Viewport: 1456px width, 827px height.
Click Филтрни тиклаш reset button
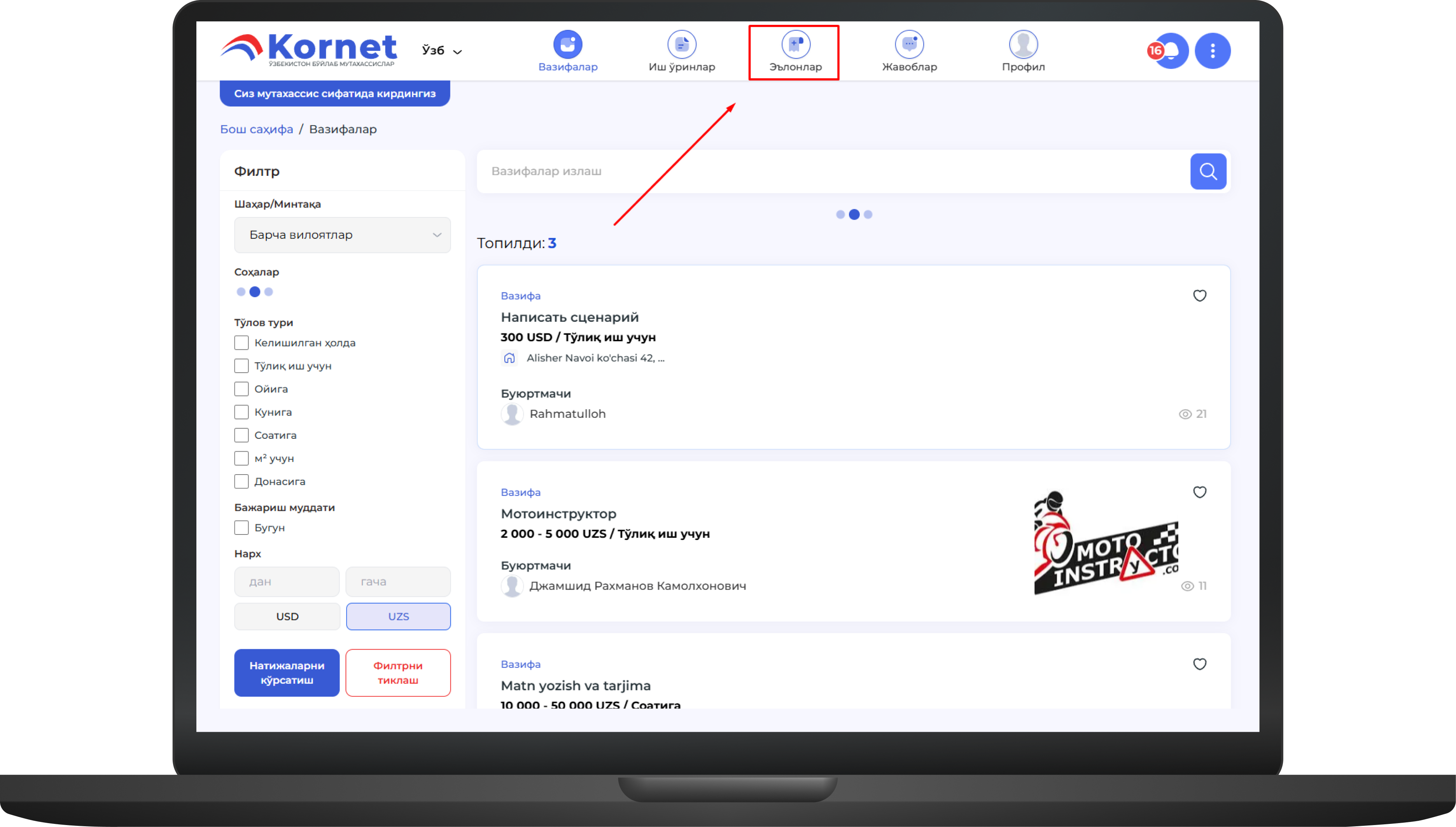click(397, 673)
